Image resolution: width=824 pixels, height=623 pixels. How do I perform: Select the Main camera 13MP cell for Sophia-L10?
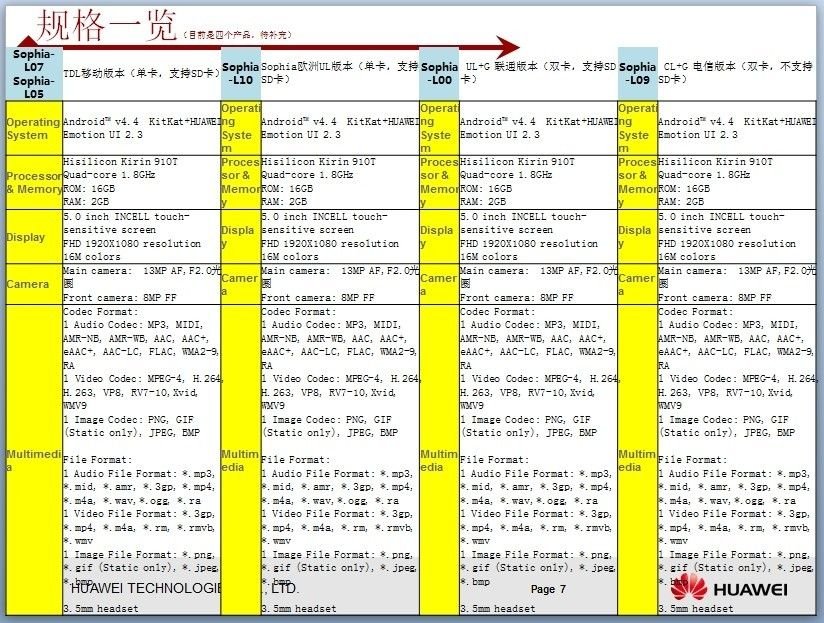(x=340, y=284)
